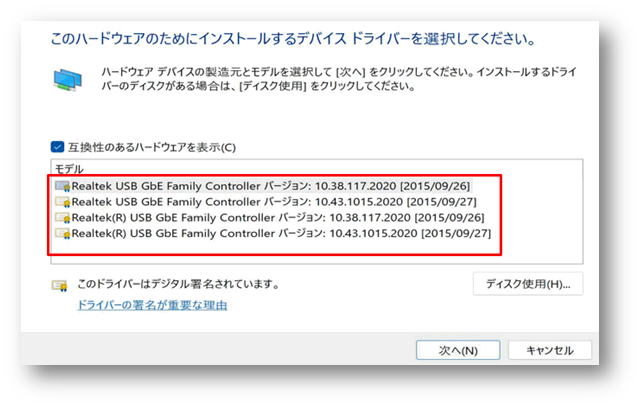Uncheck the 互換性のあるハードウェアを表示 checkbox
Image resolution: width=641 pixels, height=407 pixels.
tap(57, 147)
